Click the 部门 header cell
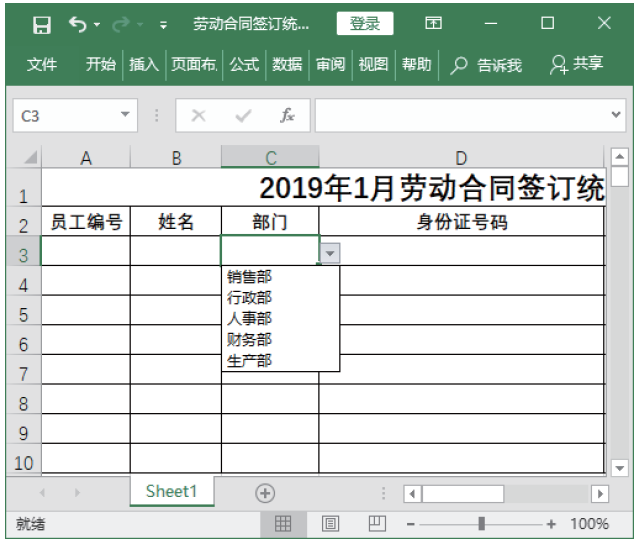638x543 pixels. pos(270,222)
